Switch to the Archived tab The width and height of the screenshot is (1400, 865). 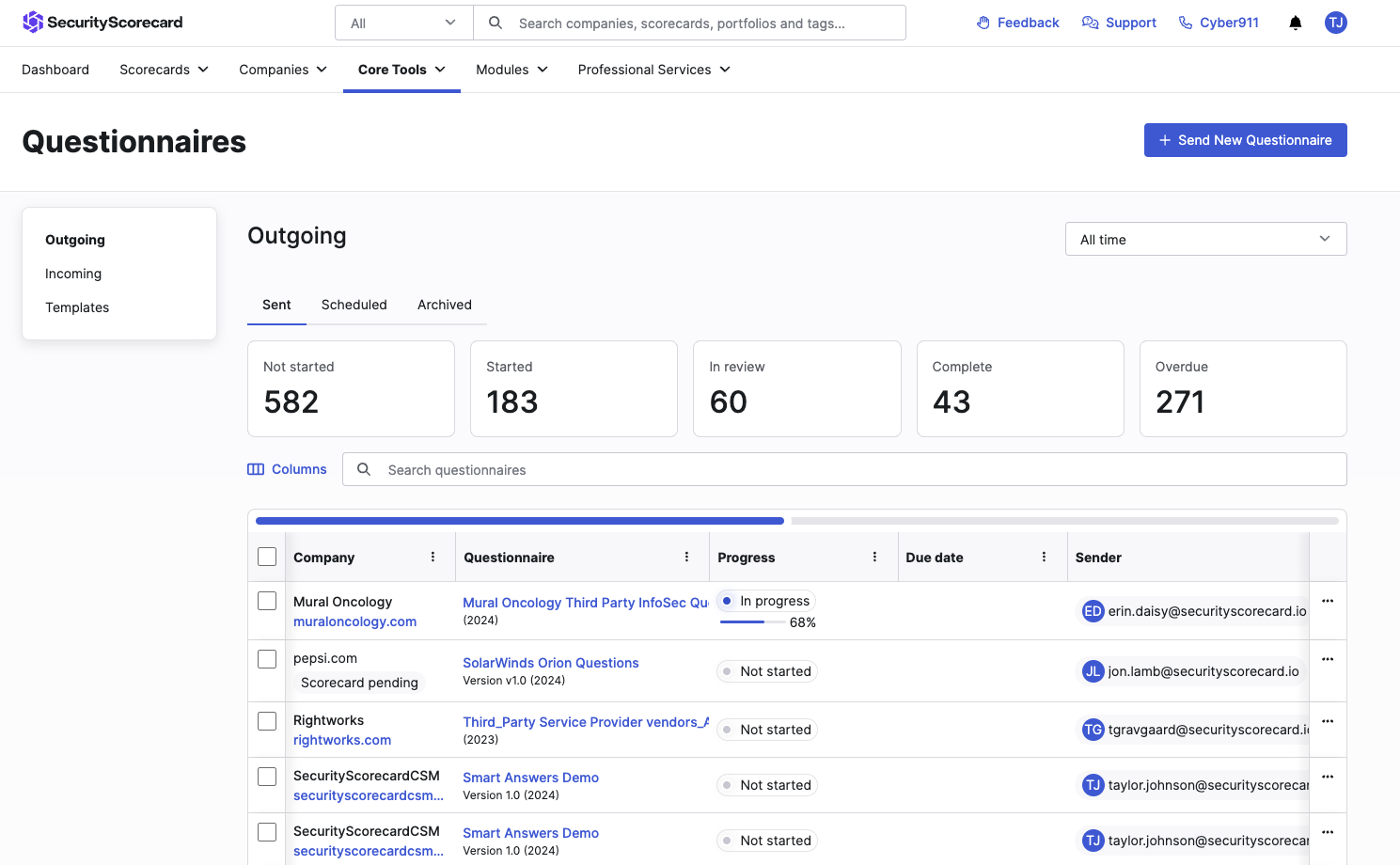(445, 305)
